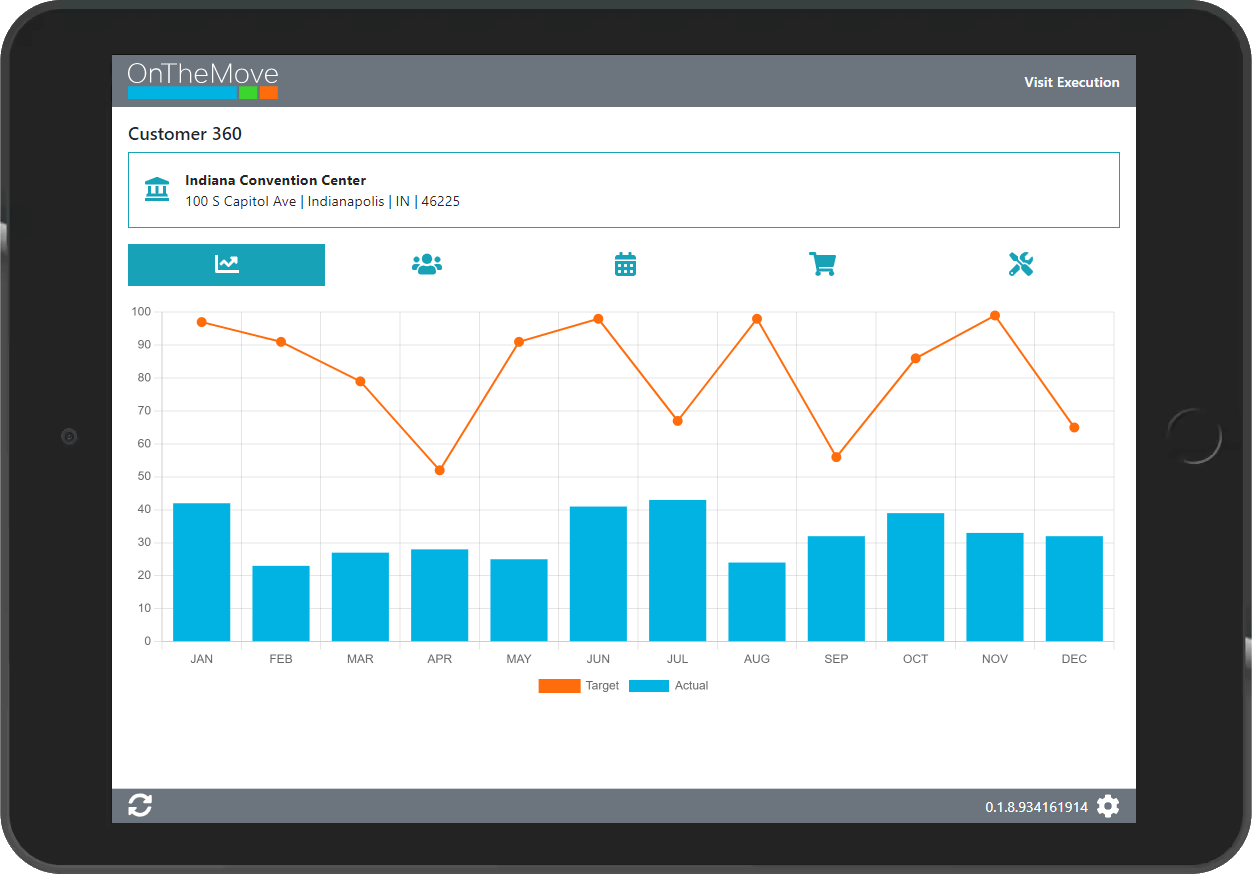
Task: Select the JUL actual bar
Action: (677, 570)
